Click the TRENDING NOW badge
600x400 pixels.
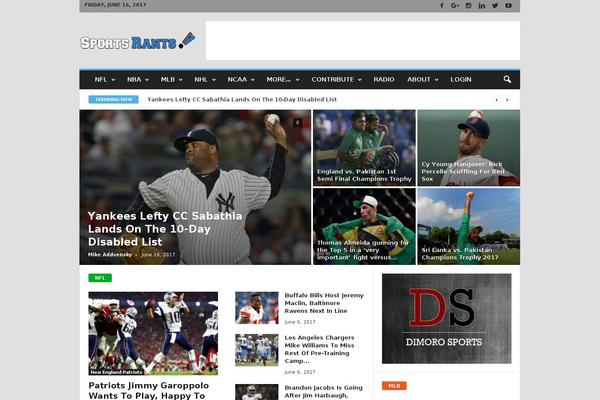(x=113, y=100)
